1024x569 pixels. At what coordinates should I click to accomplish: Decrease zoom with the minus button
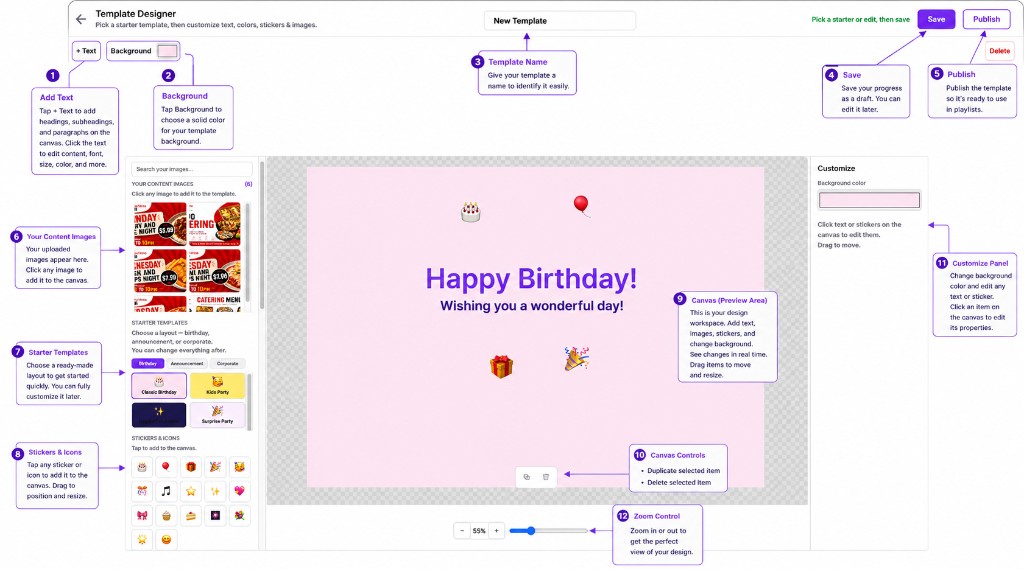click(462, 530)
